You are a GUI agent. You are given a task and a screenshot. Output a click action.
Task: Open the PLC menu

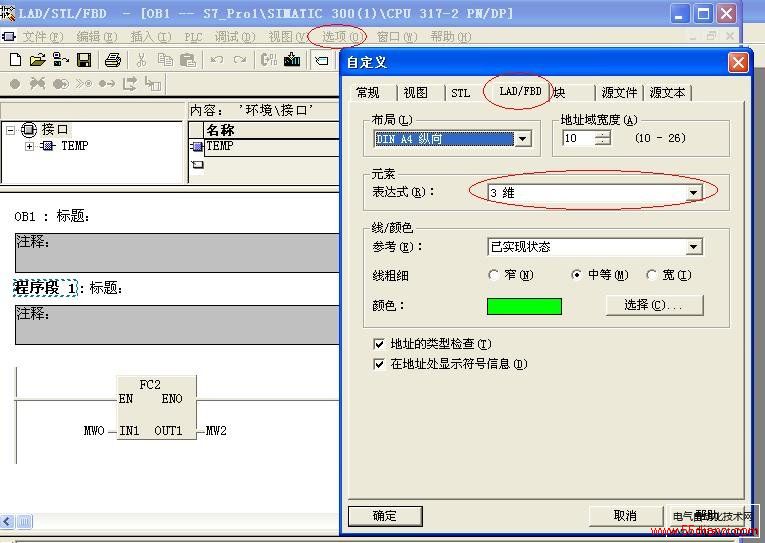pyautogui.click(x=193, y=37)
